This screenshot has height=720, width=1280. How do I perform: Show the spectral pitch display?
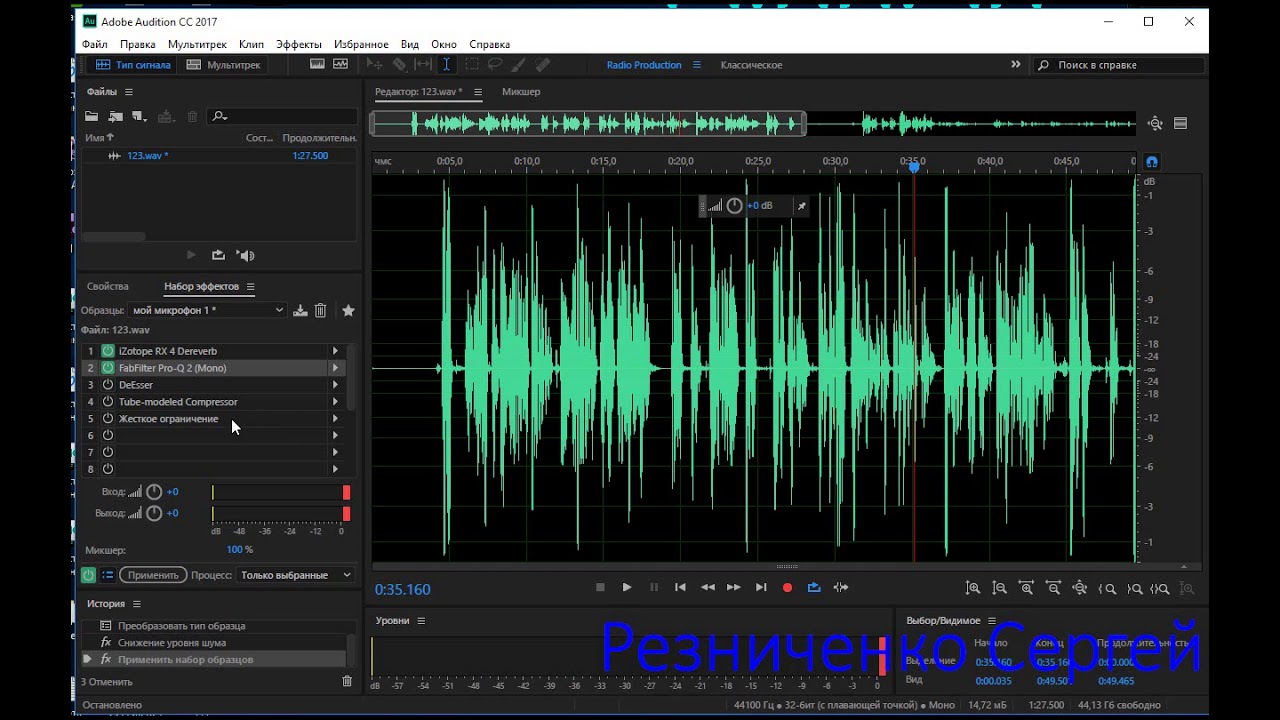click(341, 64)
